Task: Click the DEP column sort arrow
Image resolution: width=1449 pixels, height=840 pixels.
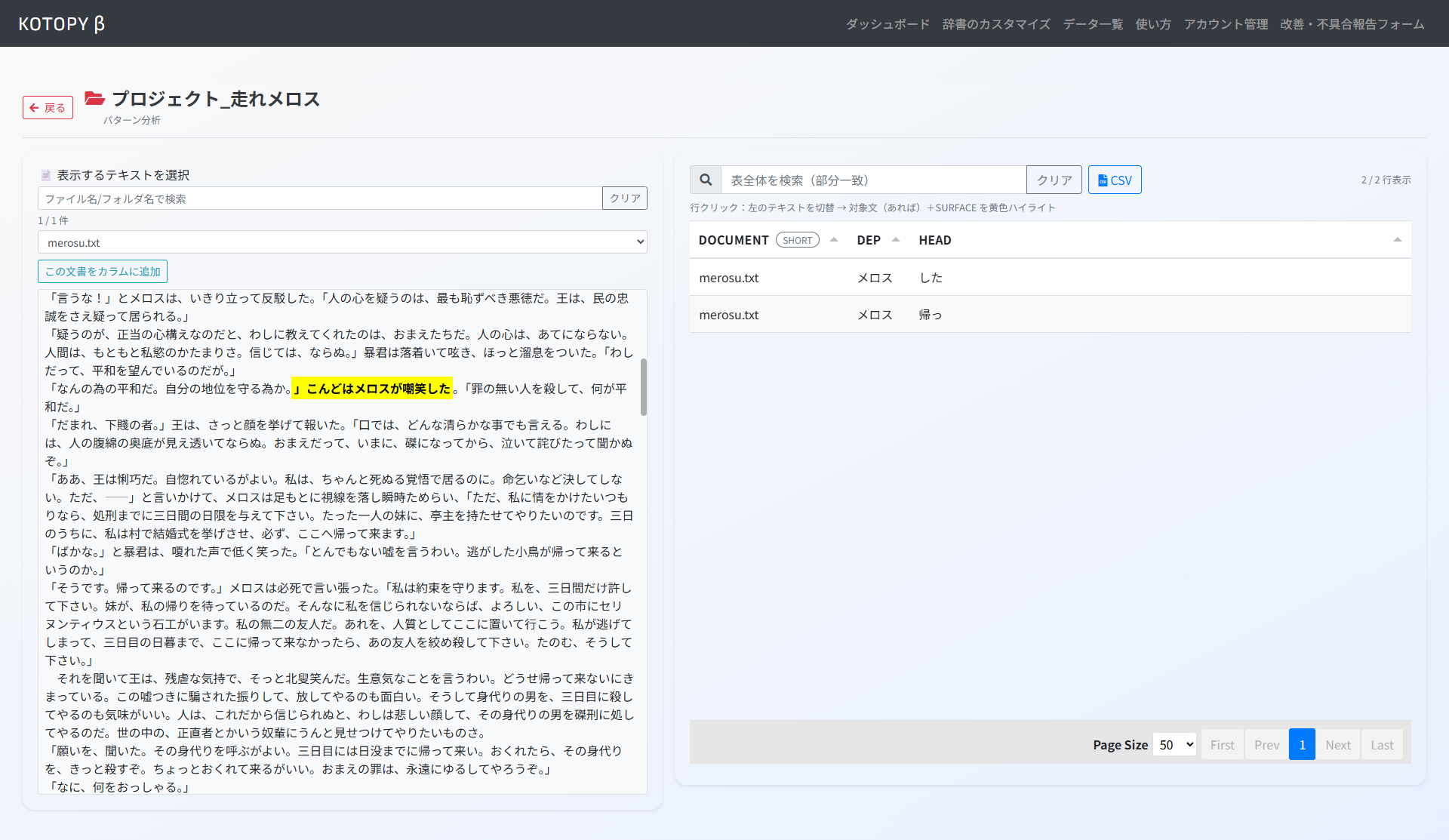Action: tap(896, 240)
